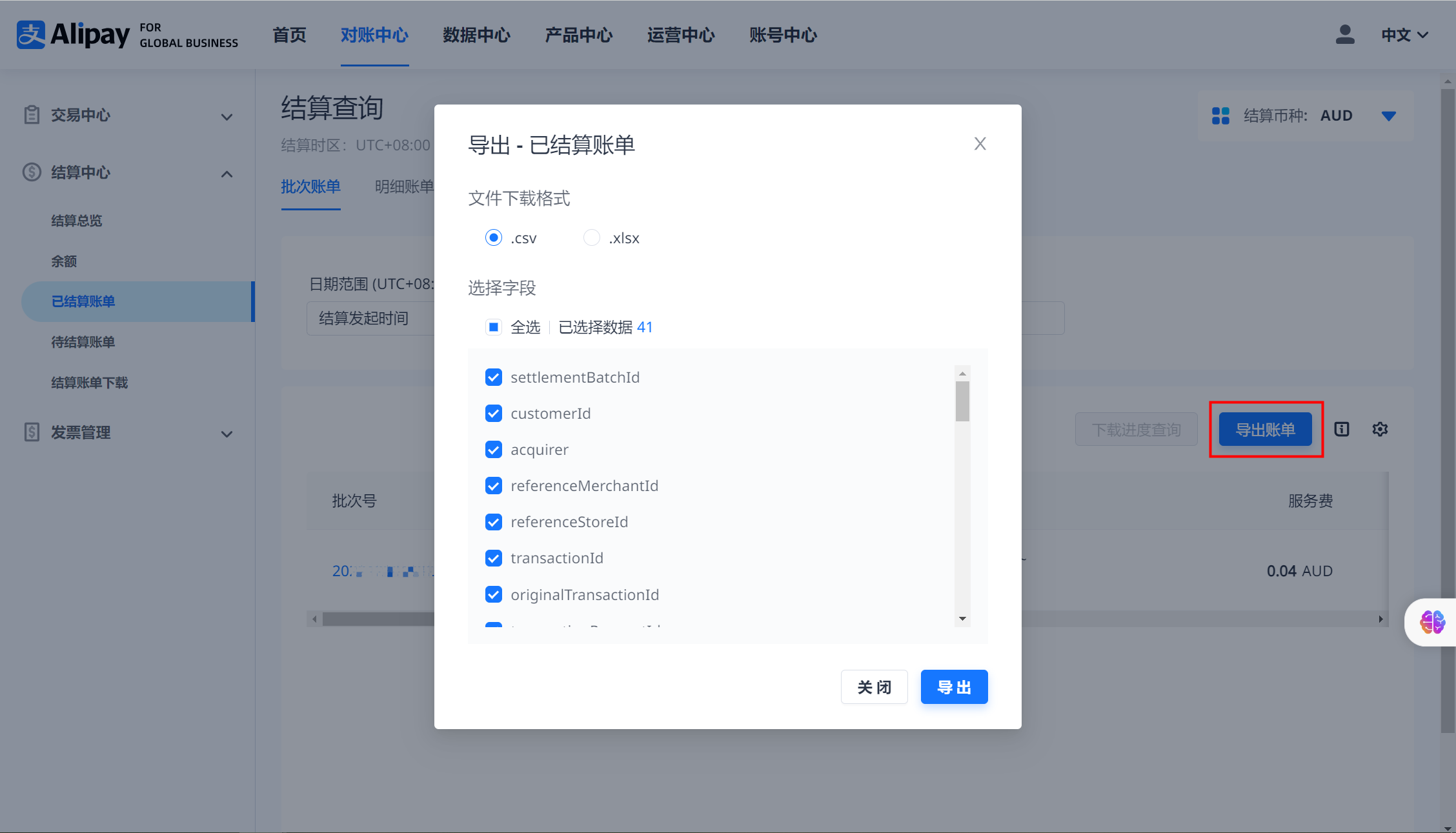Expand the 发票管理 sidebar section chevron
Screen dimensions: 1456x833
pyautogui.click(x=227, y=434)
